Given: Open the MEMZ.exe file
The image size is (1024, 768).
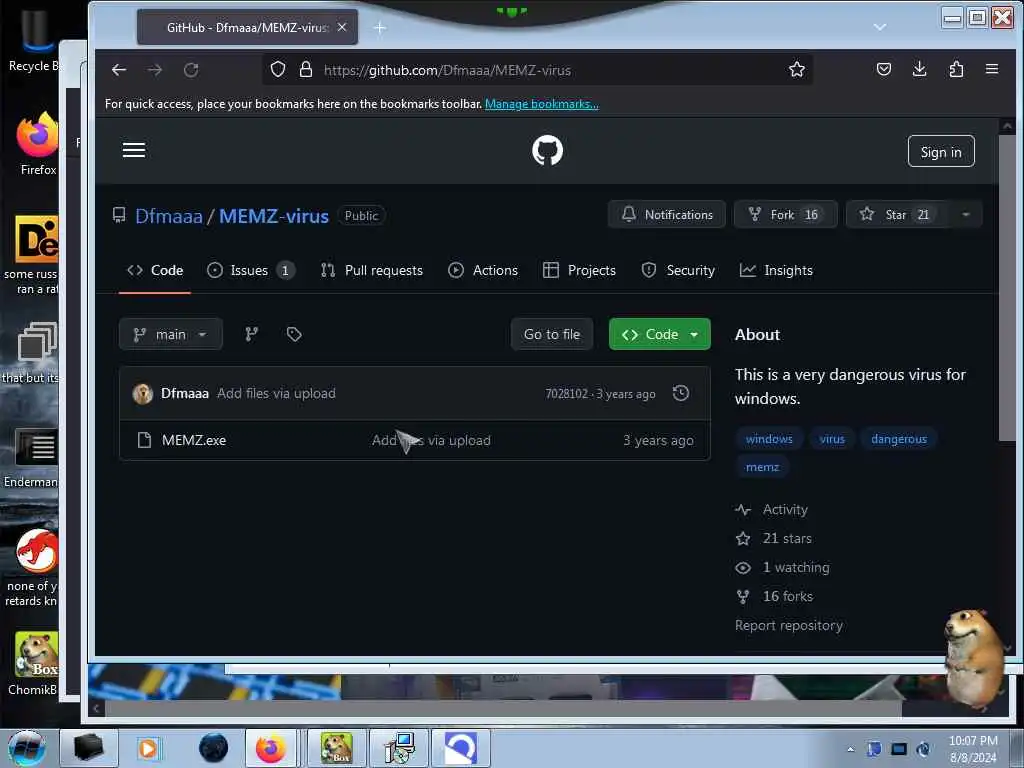Looking at the screenshot, I should tap(194, 440).
